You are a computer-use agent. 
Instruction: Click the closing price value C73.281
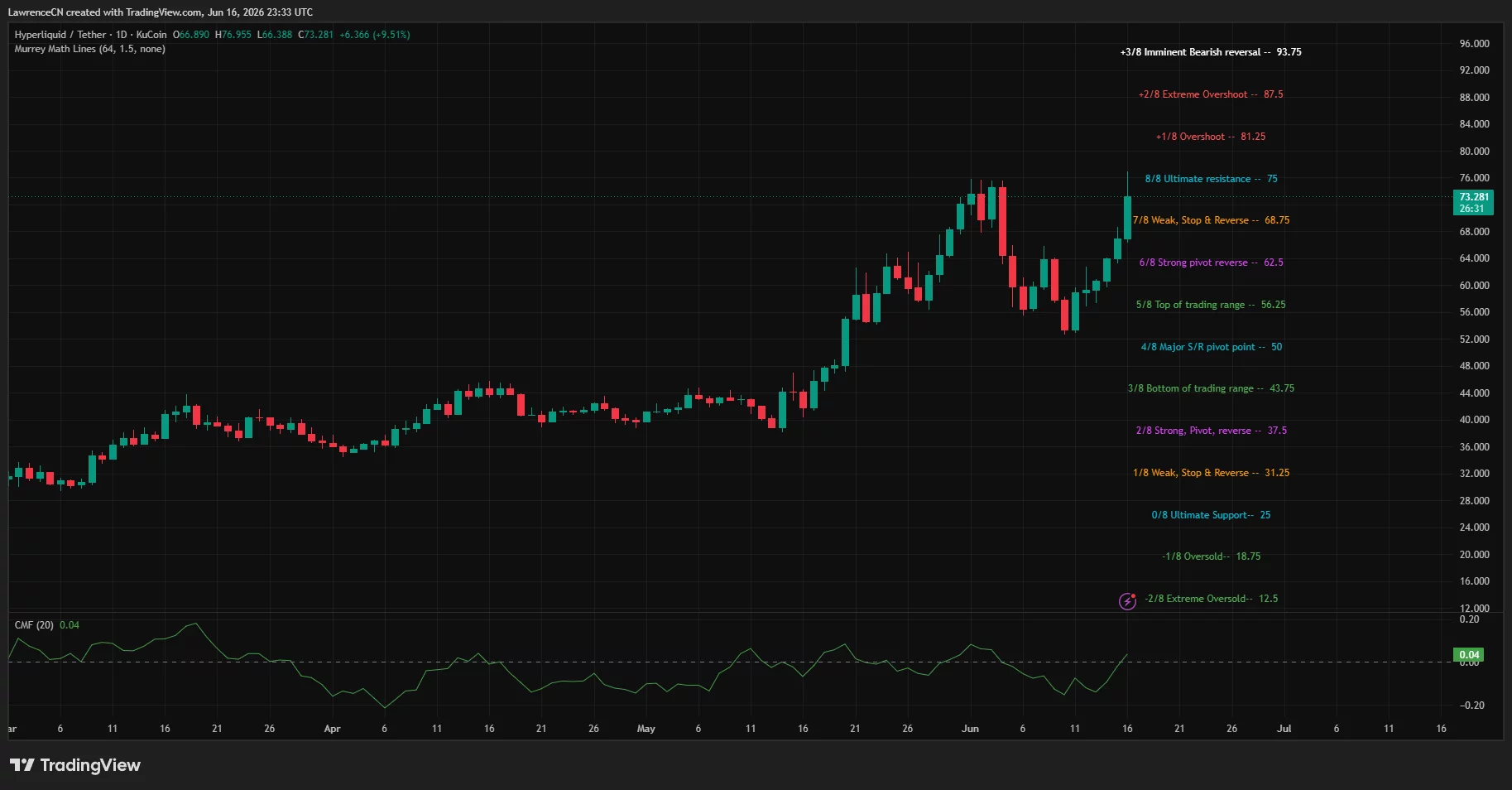coord(315,35)
